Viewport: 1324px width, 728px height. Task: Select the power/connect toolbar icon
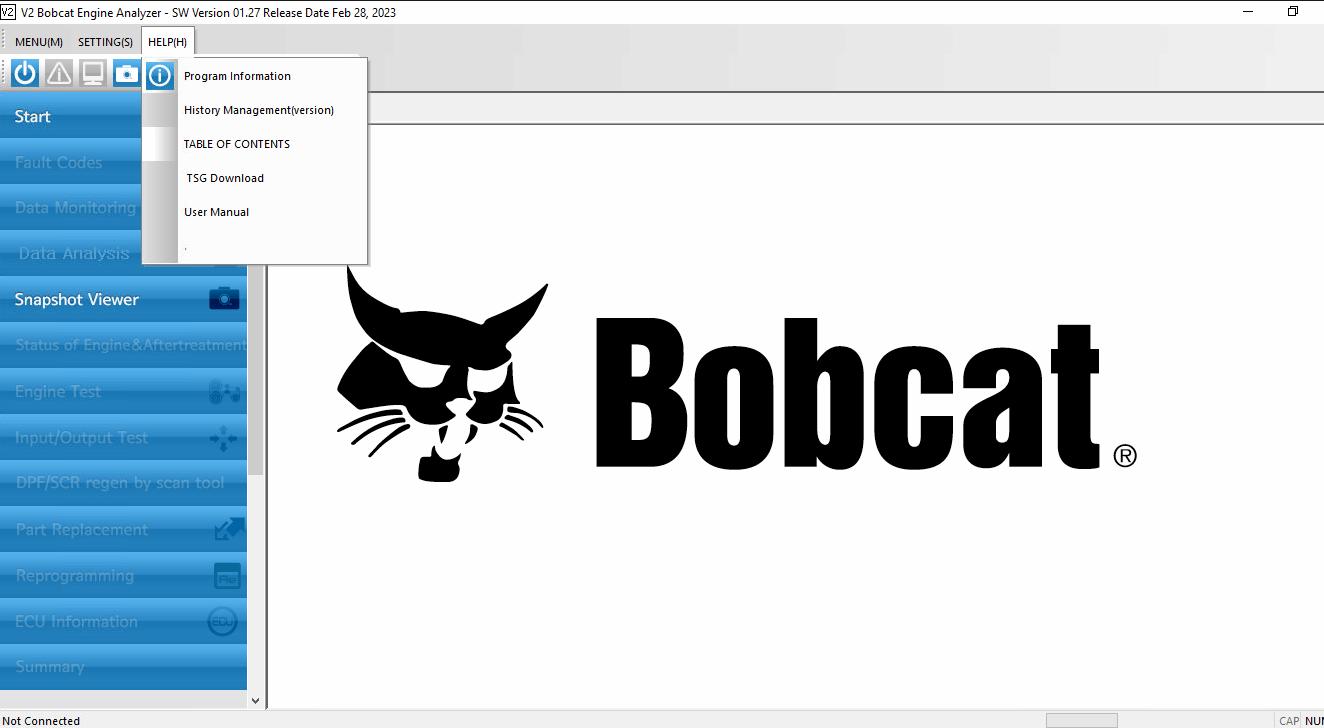[23, 72]
